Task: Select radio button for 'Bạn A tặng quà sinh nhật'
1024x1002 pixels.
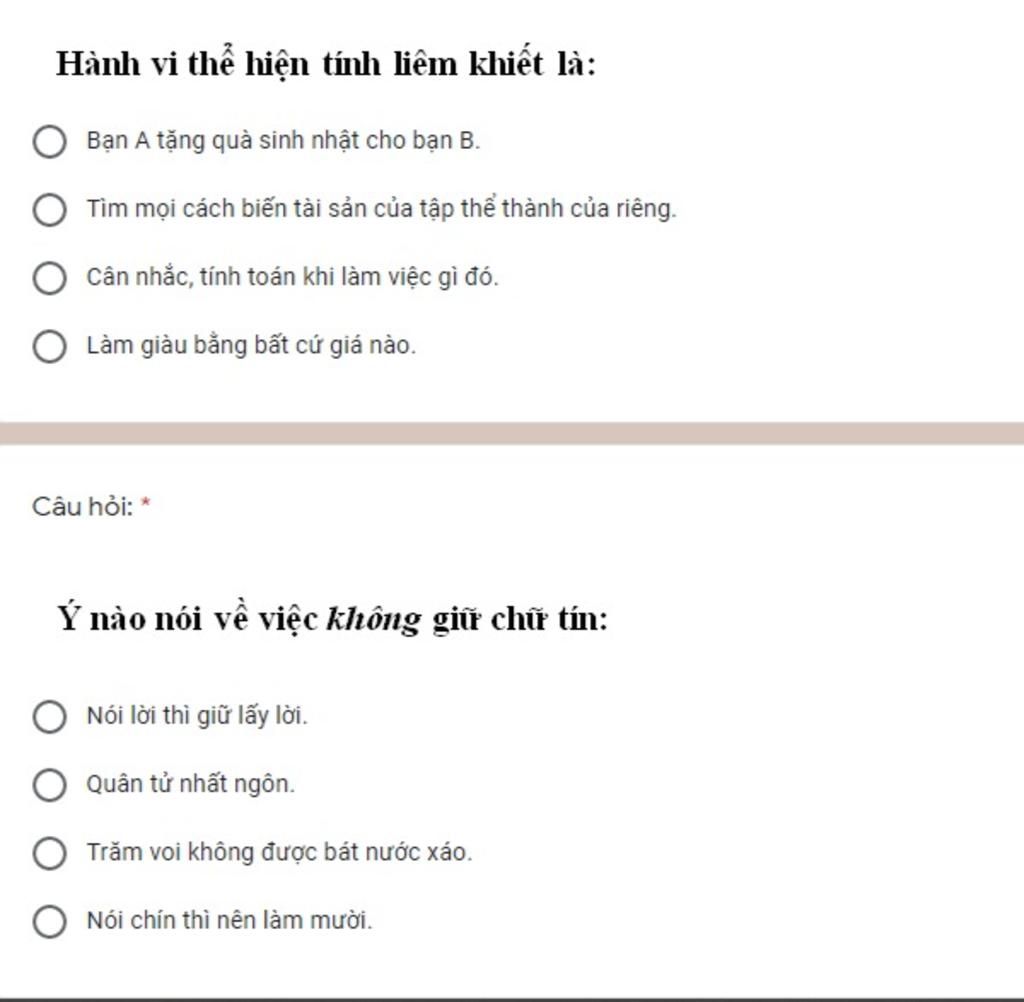Action: click(x=49, y=142)
